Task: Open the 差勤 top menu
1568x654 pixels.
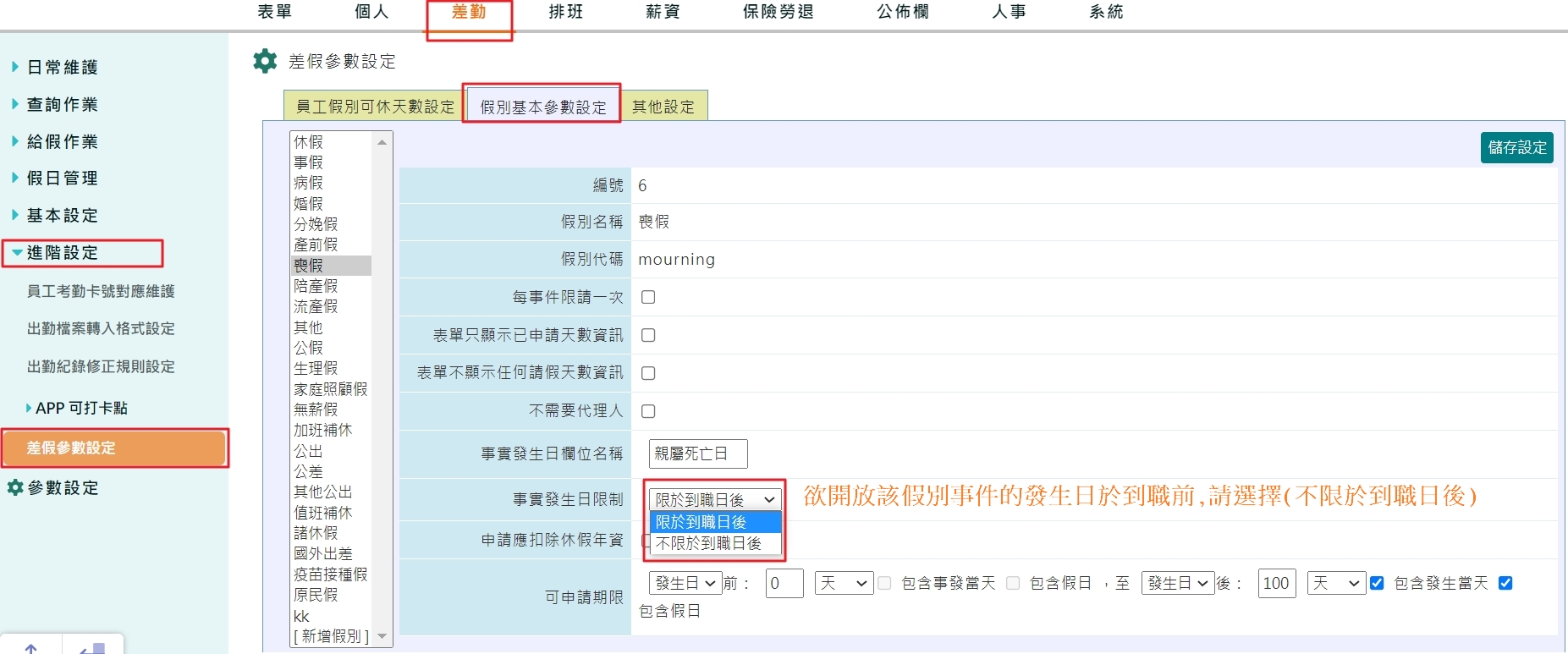Action: pos(469,12)
